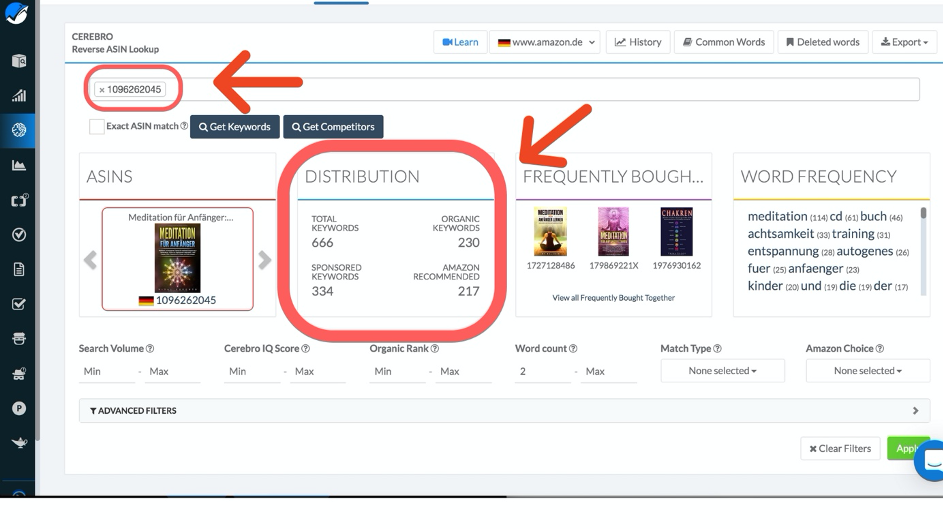Viewport: 943px width, 529px height.
Task: Open Amazon Choice None selected dropdown
Action: (868, 371)
